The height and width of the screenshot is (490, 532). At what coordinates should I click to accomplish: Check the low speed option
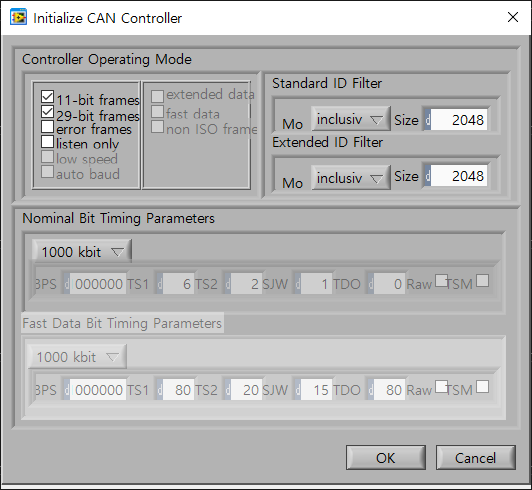click(47, 157)
